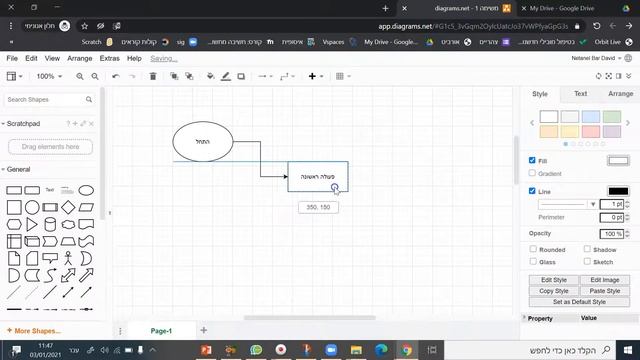This screenshot has width=640, height=360.
Task: Open the Fill Color bucket tool
Action: [x=211, y=76]
